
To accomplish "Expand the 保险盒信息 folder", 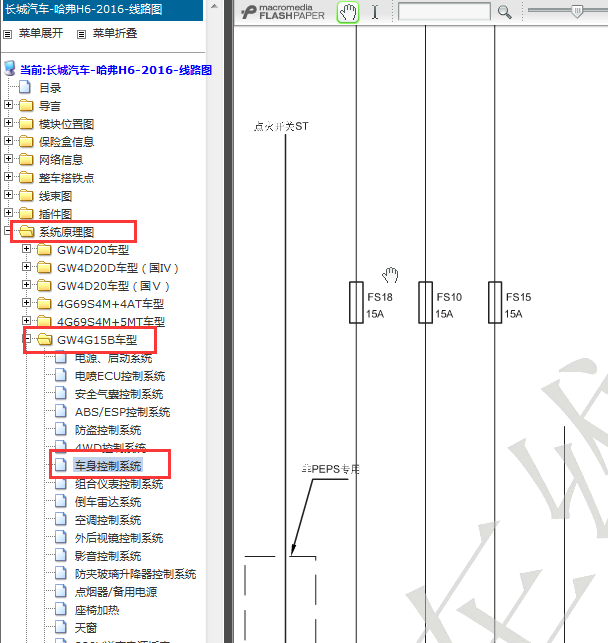I will click(8, 141).
